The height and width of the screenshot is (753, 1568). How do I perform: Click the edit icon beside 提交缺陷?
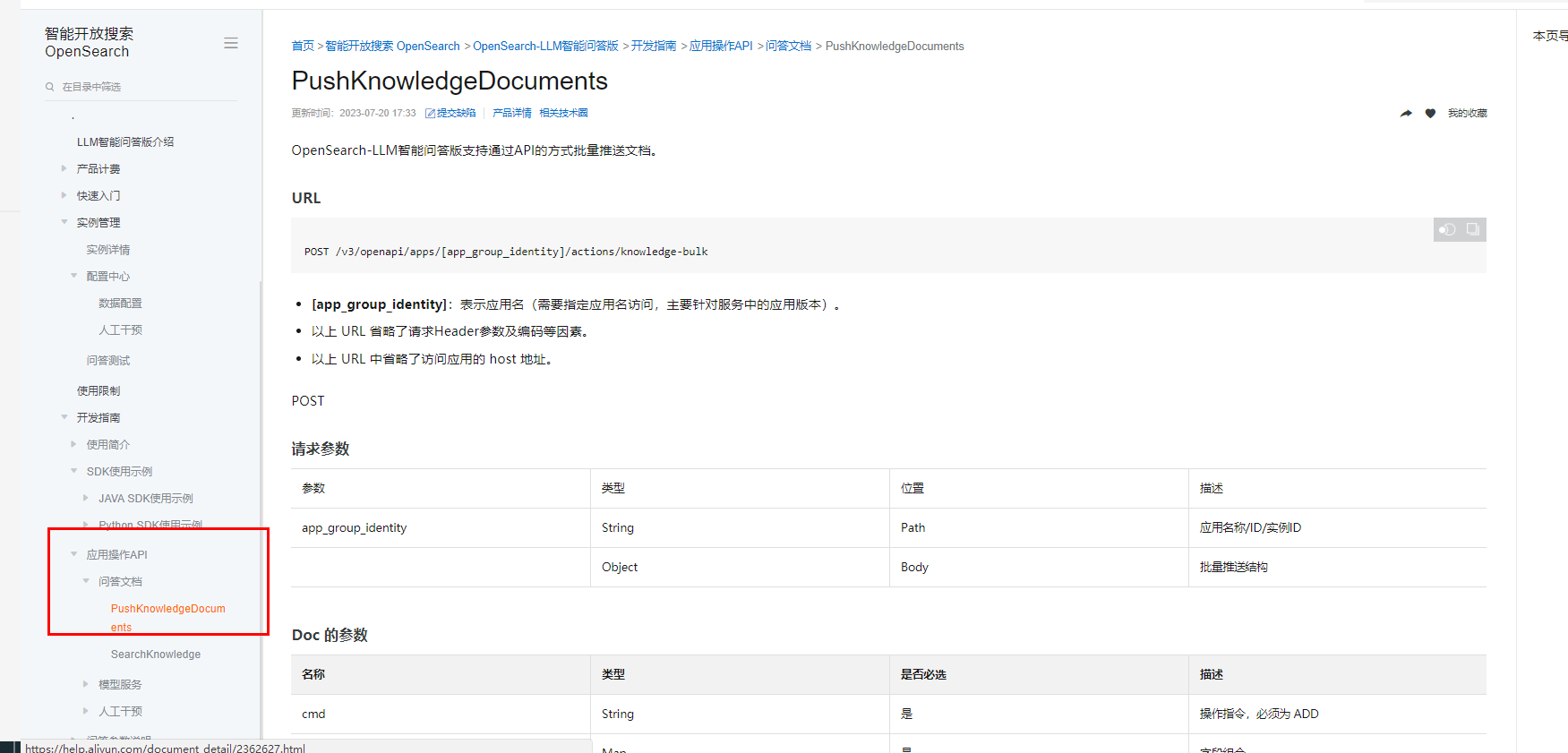click(430, 113)
